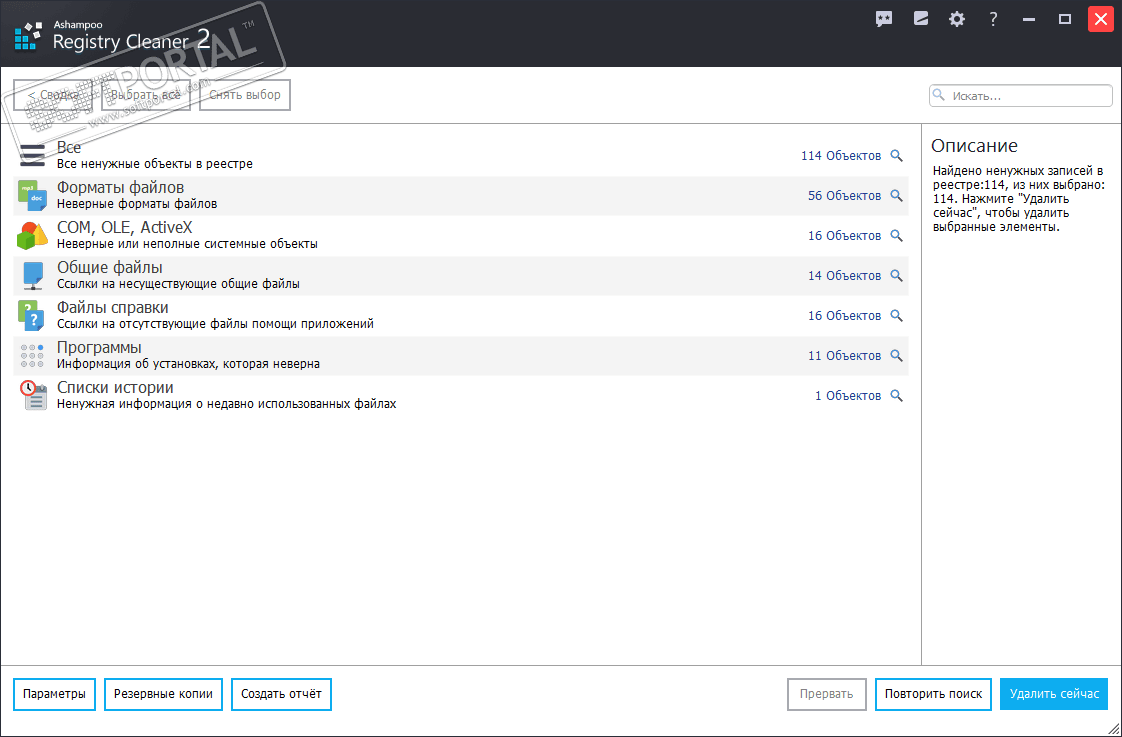Click Выбрать всё button
This screenshot has height=737, width=1122.
click(x=146, y=95)
